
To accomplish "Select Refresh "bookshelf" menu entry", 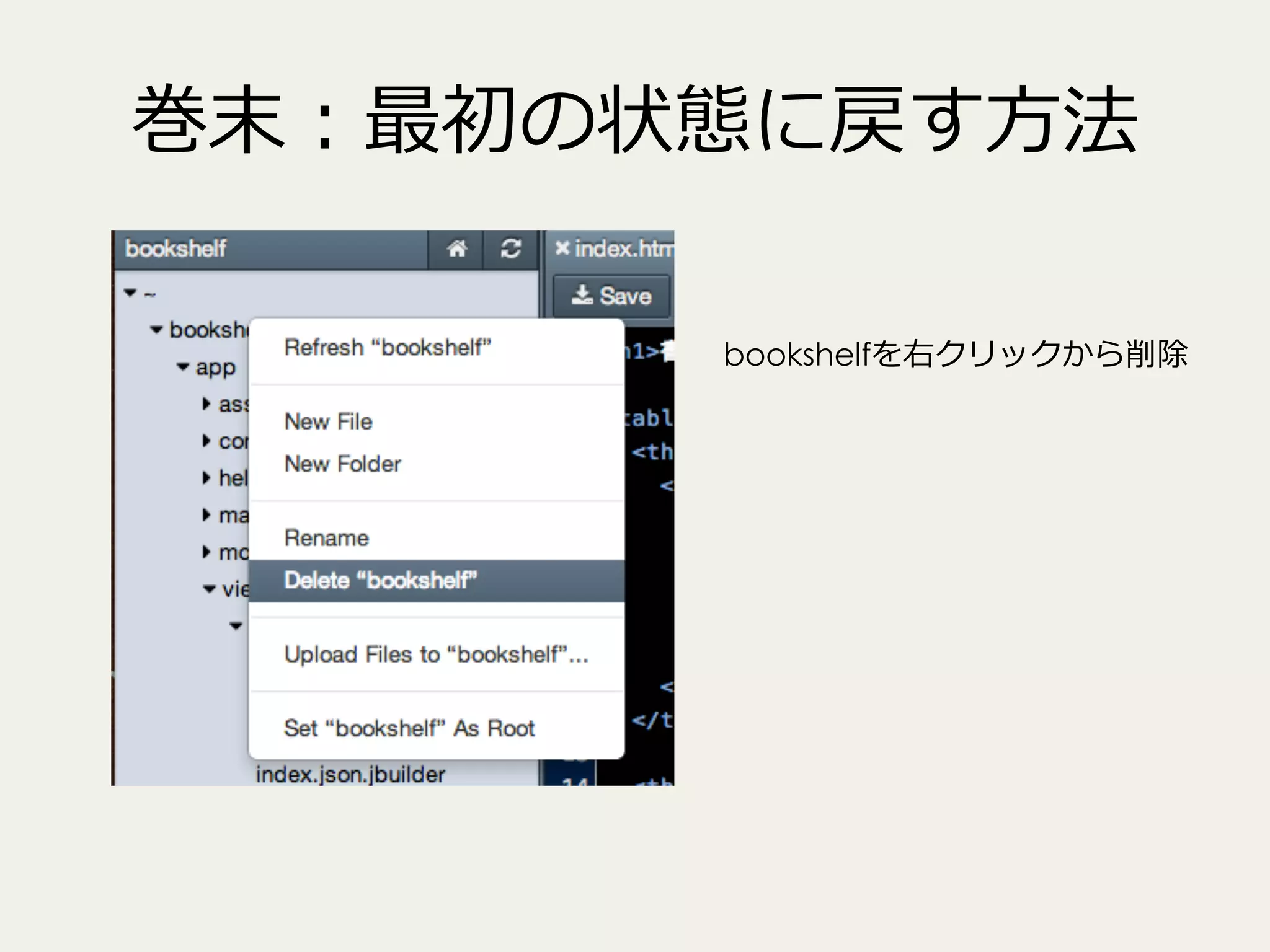I will point(437,348).
